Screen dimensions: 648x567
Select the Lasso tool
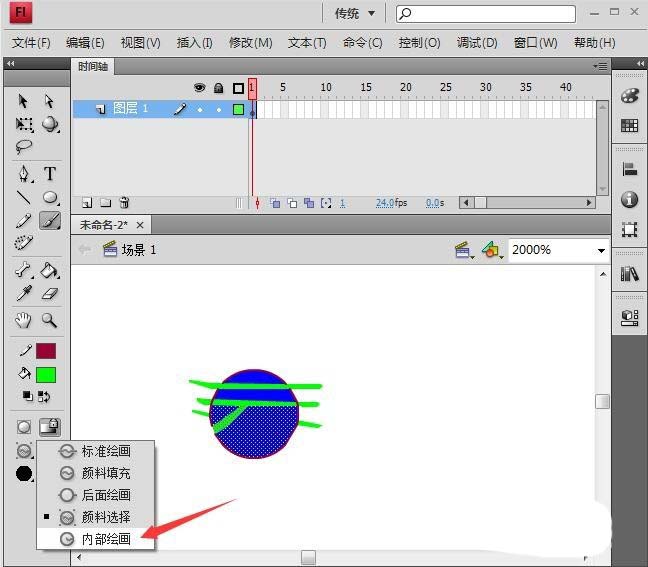click(x=24, y=146)
